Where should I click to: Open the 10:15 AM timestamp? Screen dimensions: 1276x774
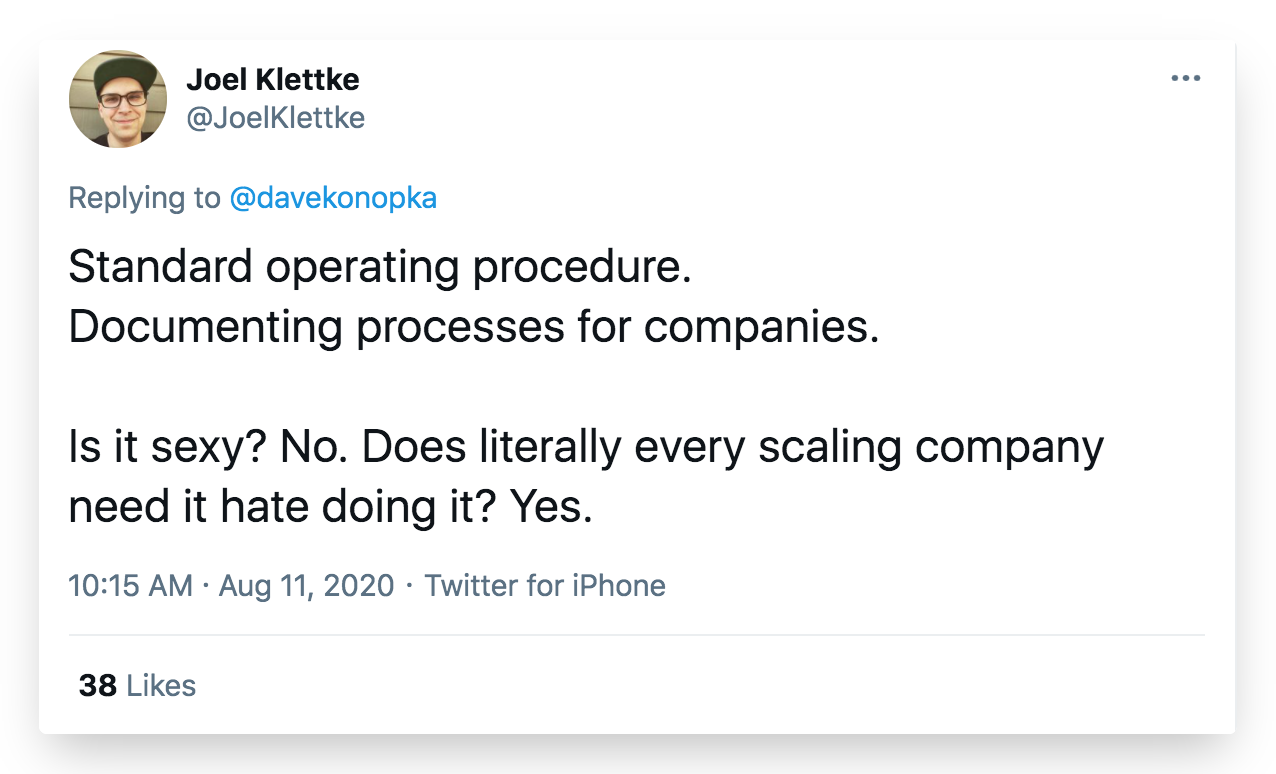point(130,585)
